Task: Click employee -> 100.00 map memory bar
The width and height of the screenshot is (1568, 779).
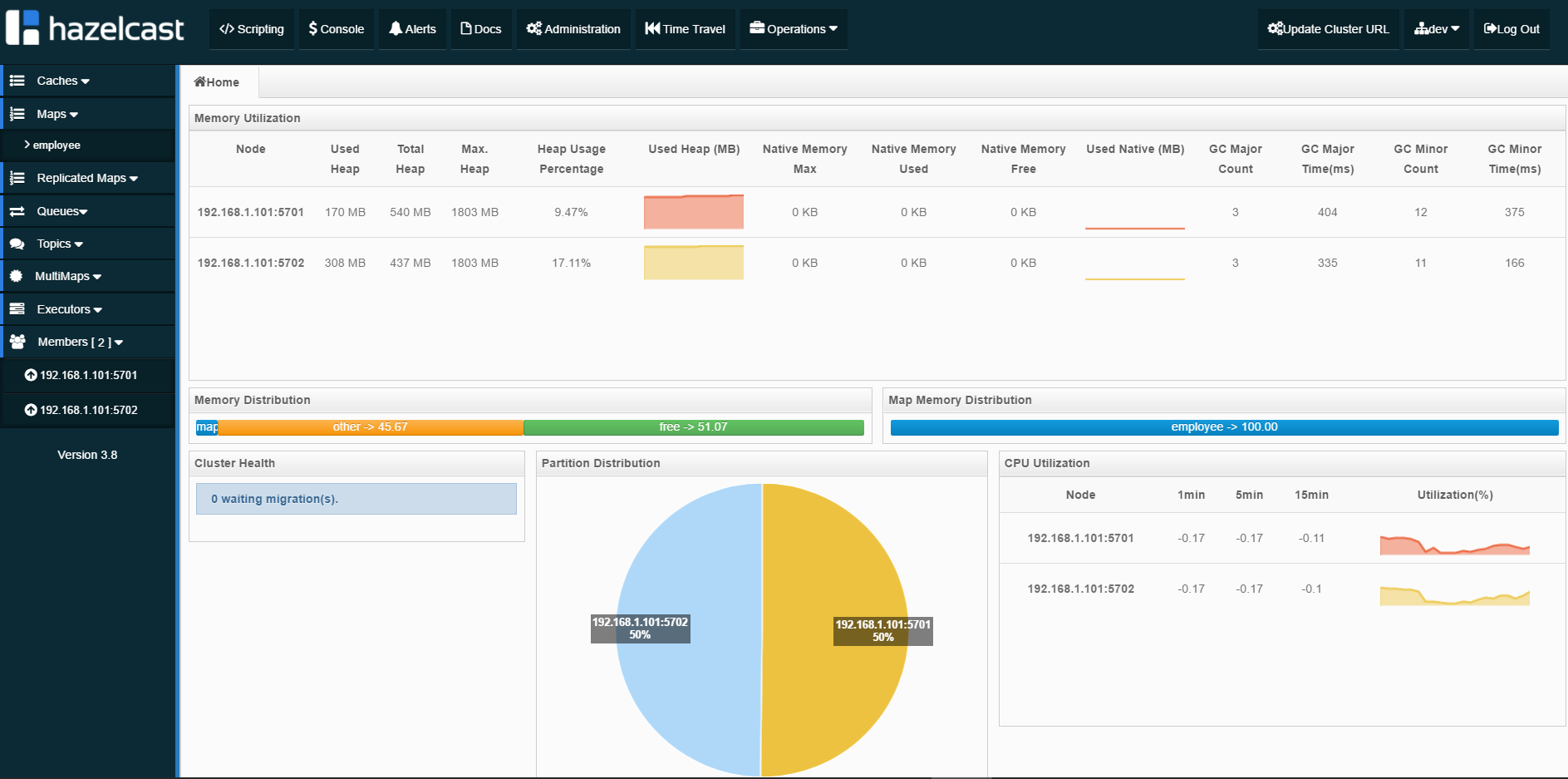Action: (x=1225, y=427)
